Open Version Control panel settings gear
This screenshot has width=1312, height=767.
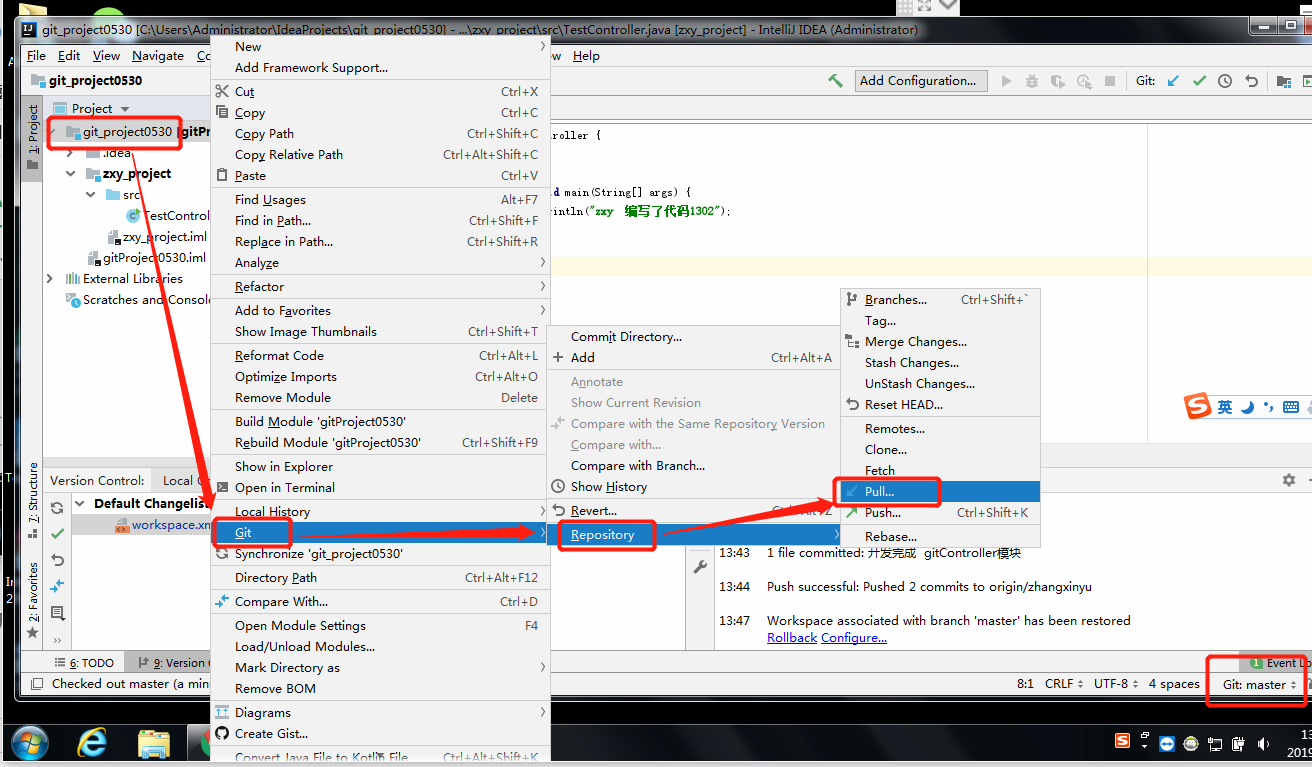[1288, 480]
